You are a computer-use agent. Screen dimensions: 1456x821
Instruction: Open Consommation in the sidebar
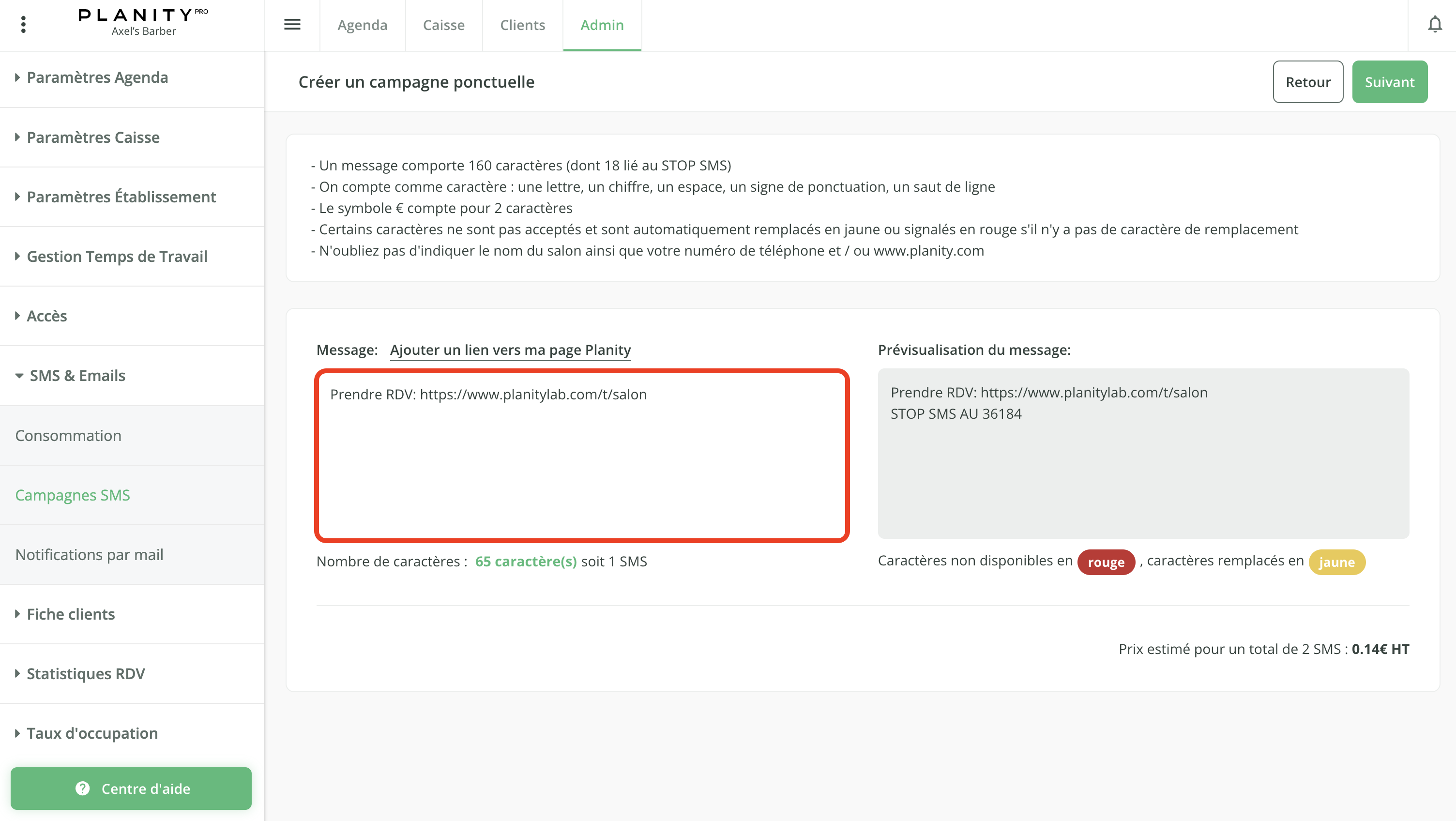68,435
